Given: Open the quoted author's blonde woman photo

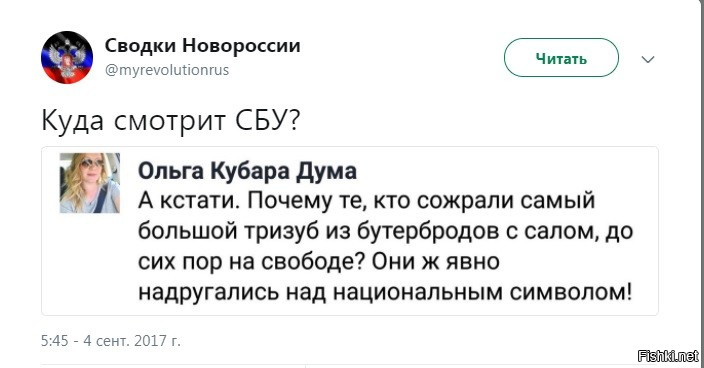Looking at the screenshot, I should click(90, 183).
